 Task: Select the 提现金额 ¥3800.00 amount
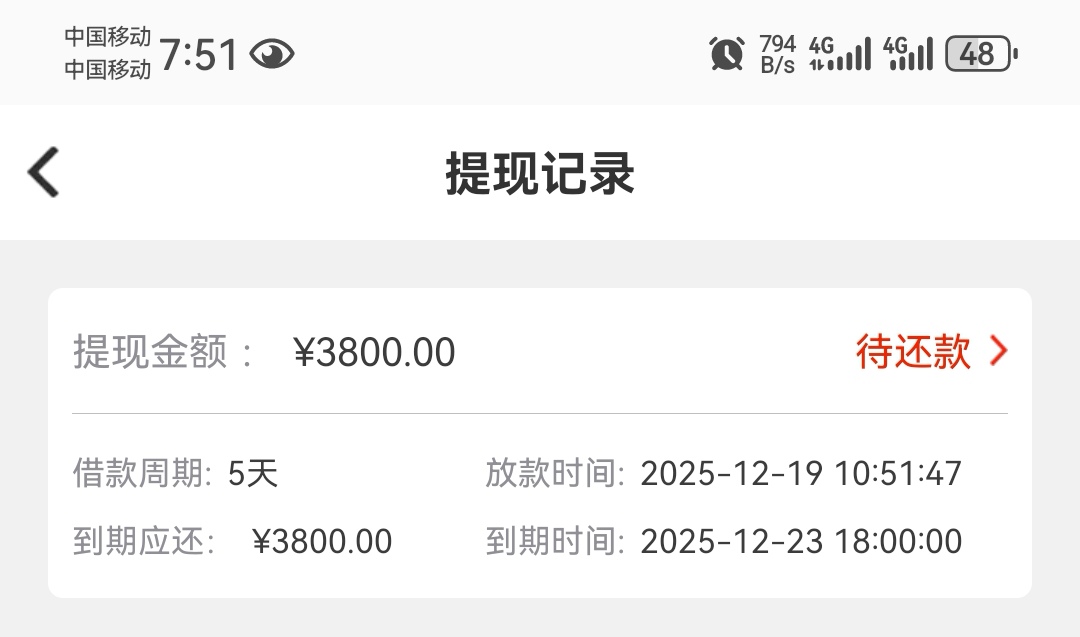(374, 352)
